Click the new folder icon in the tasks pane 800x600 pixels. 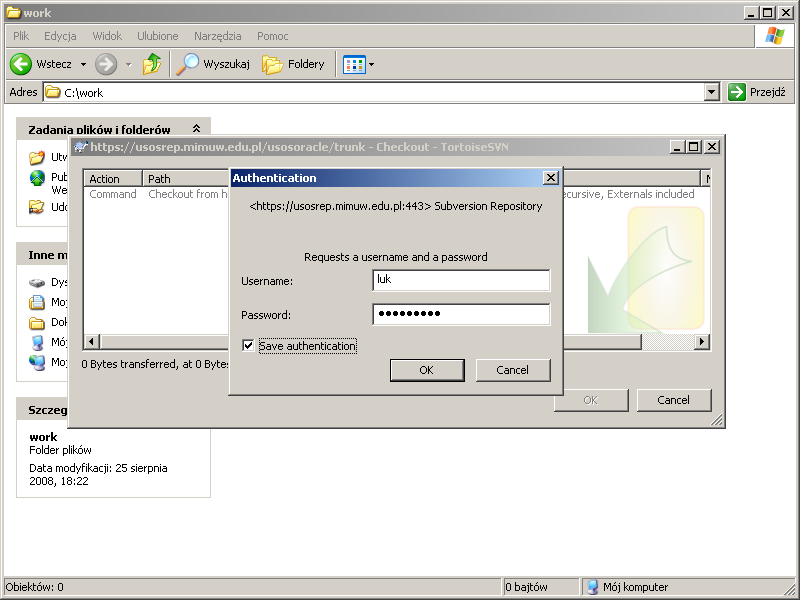tap(37, 157)
